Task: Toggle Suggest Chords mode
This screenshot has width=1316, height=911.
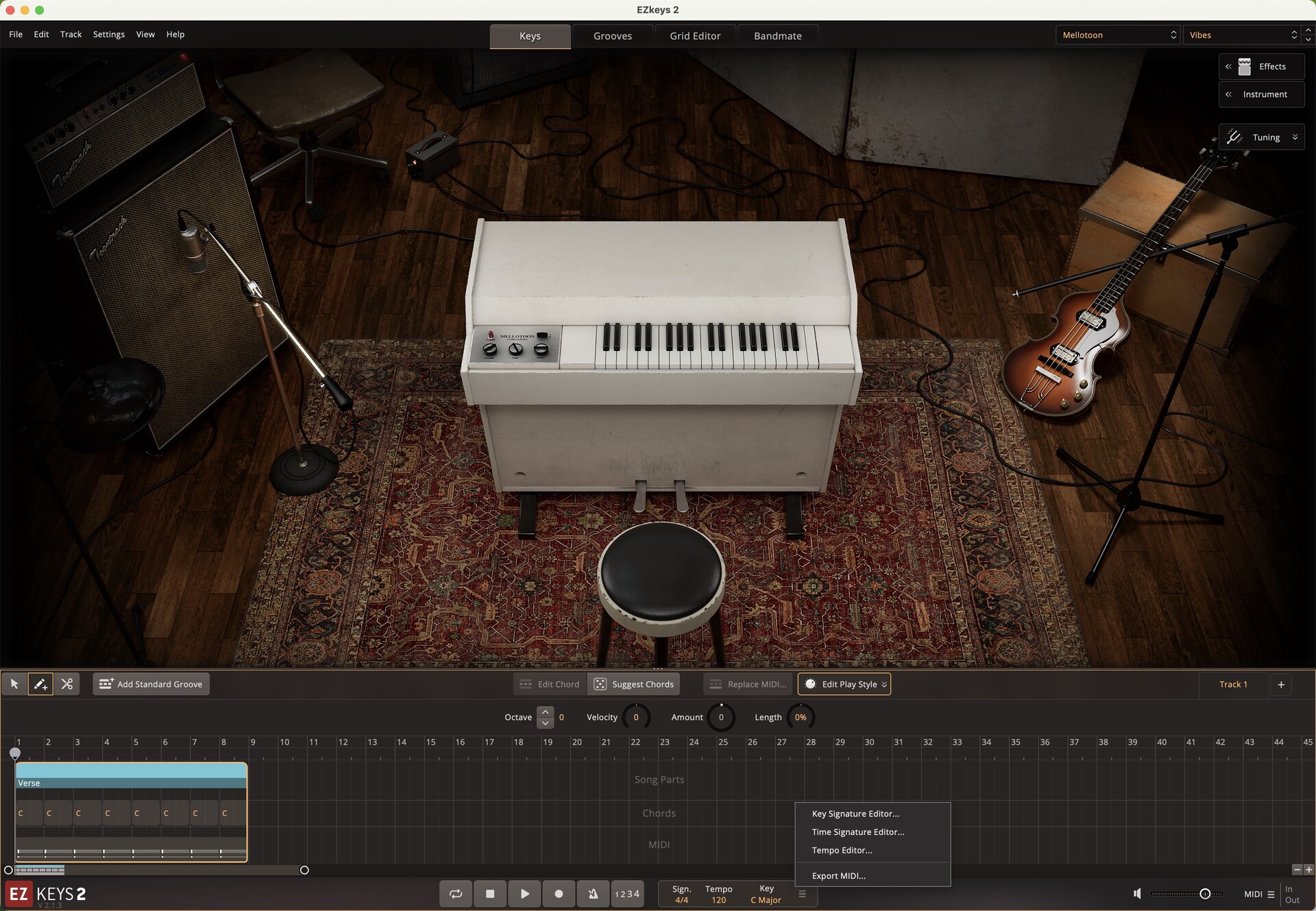Action: 634,684
